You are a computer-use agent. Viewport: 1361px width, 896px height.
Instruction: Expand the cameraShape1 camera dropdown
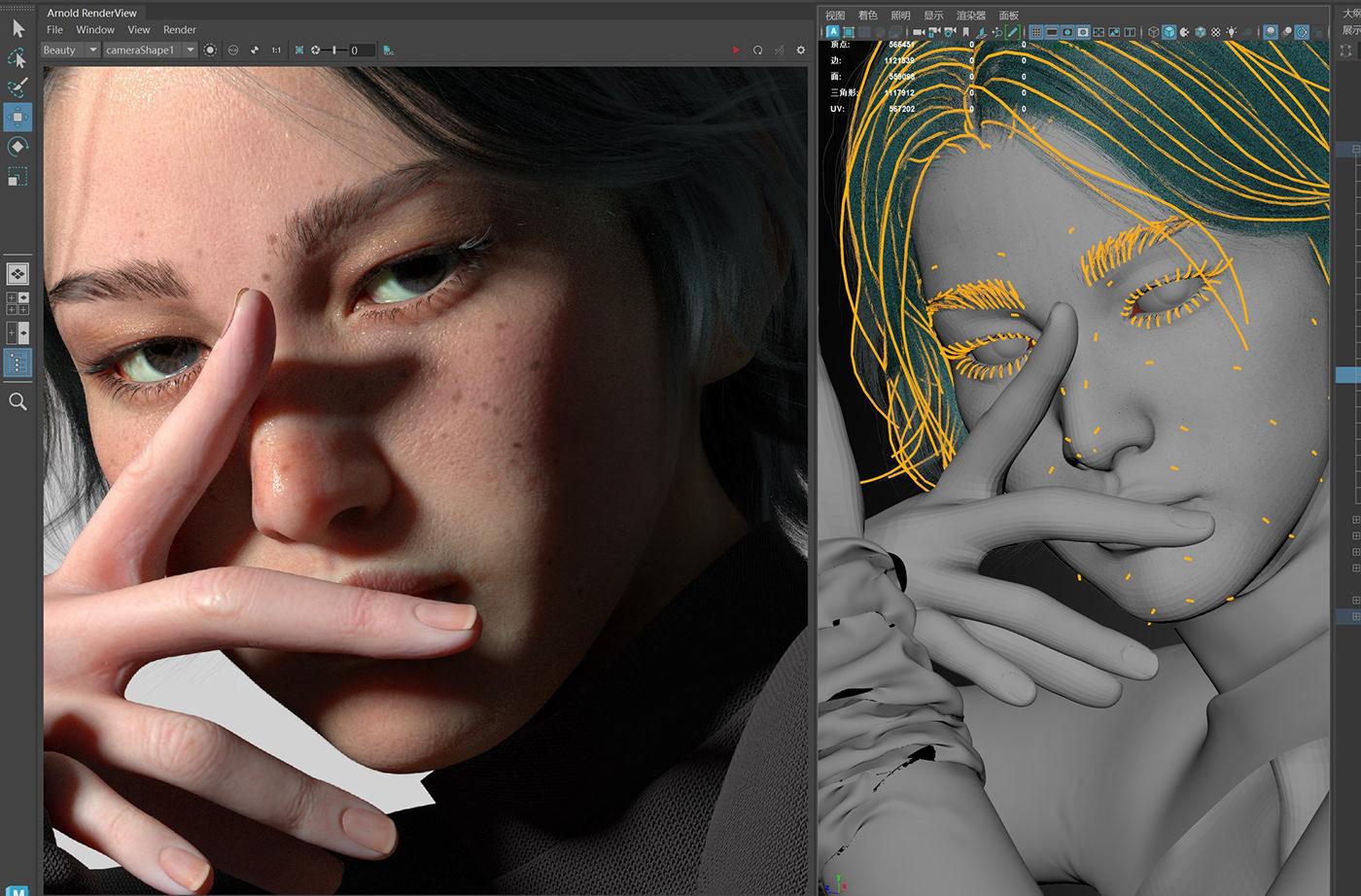click(151, 50)
